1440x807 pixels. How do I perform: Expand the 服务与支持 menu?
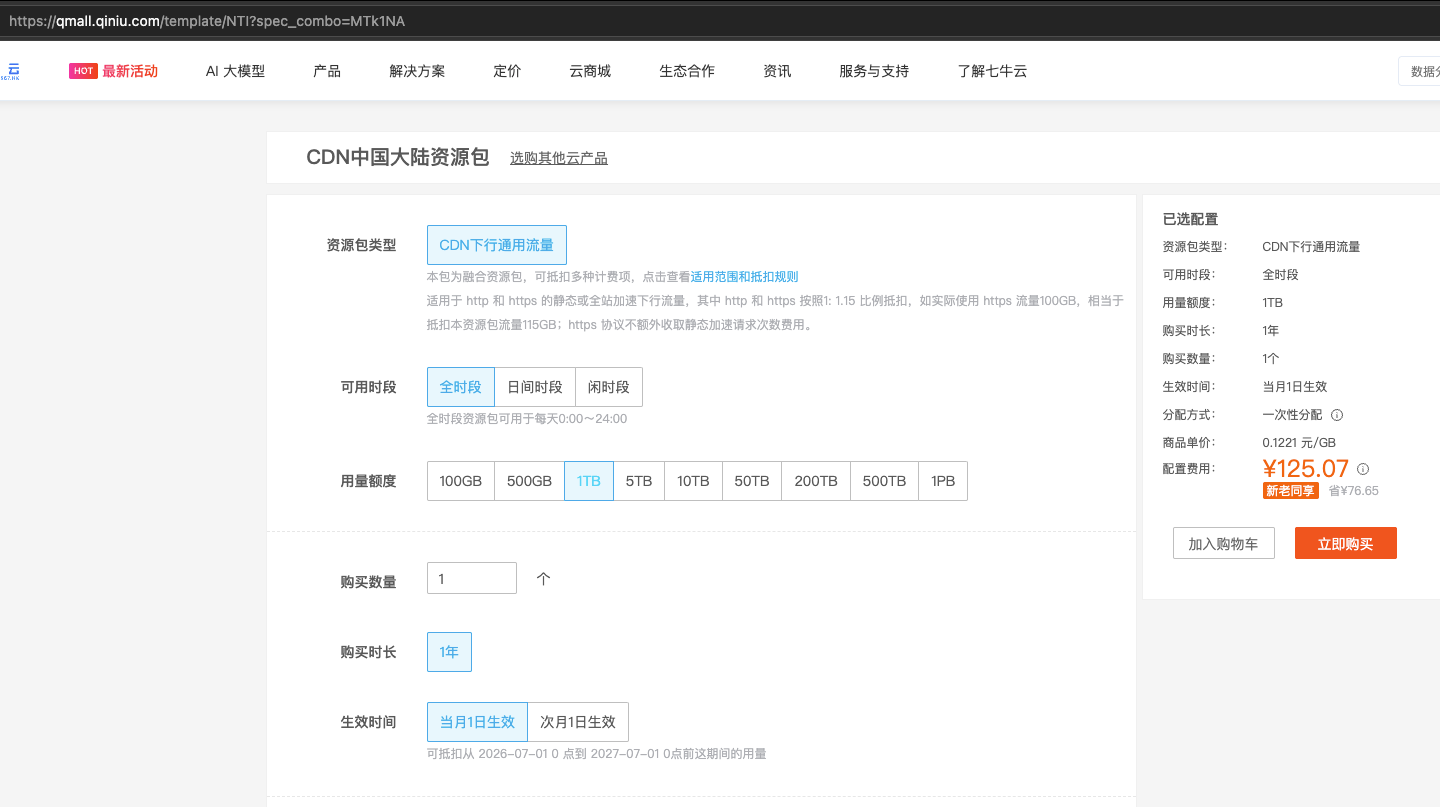[874, 71]
